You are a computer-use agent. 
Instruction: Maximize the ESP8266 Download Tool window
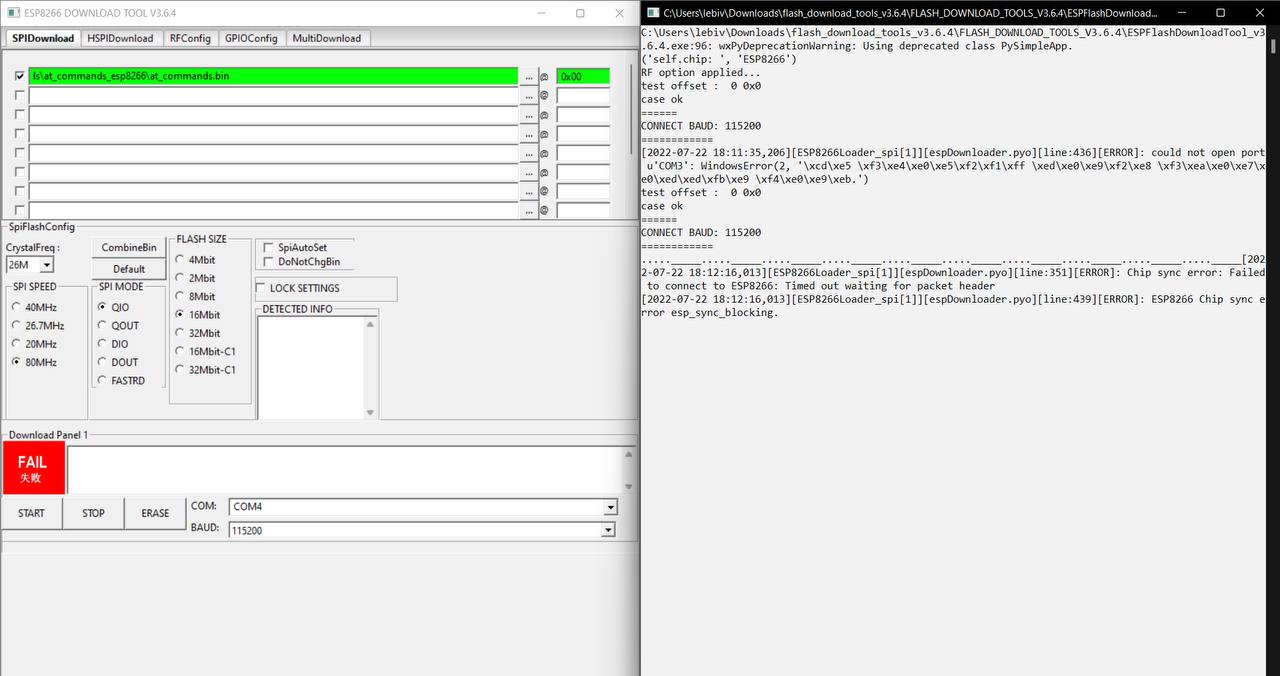(580, 13)
